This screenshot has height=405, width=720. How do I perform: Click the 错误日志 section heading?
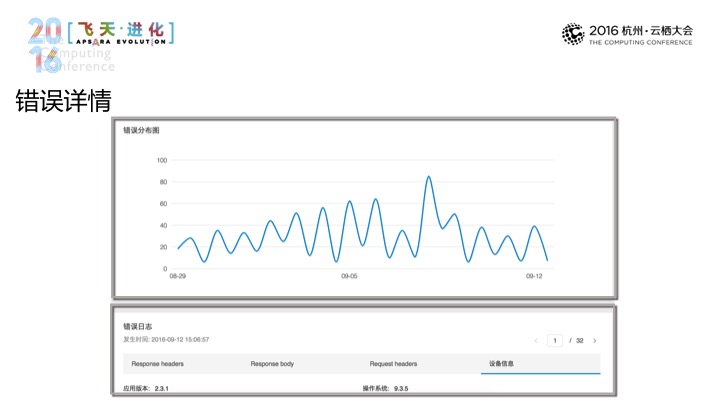pyautogui.click(x=137, y=326)
